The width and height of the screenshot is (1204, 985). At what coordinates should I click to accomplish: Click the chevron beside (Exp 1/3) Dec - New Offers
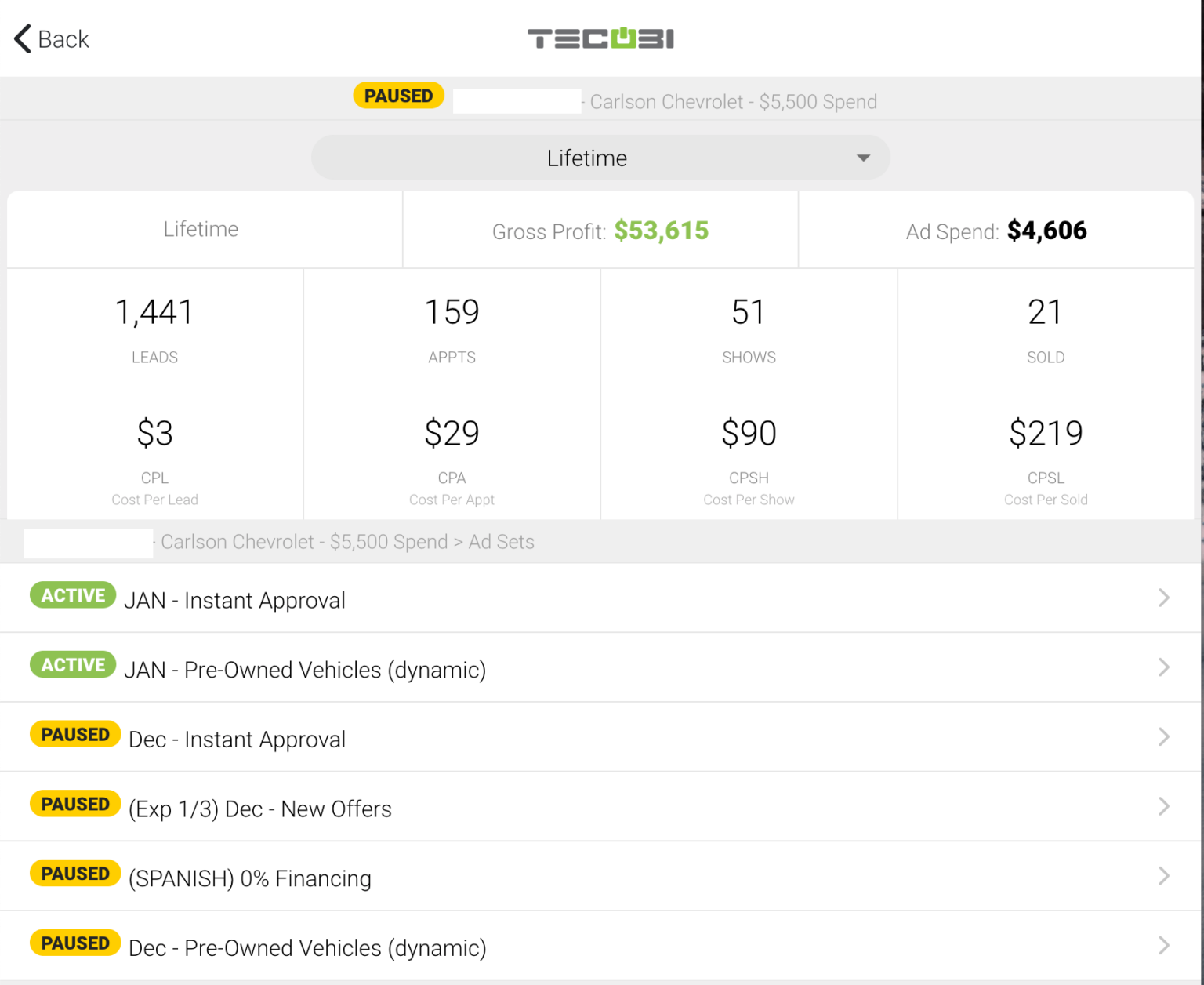[1164, 806]
